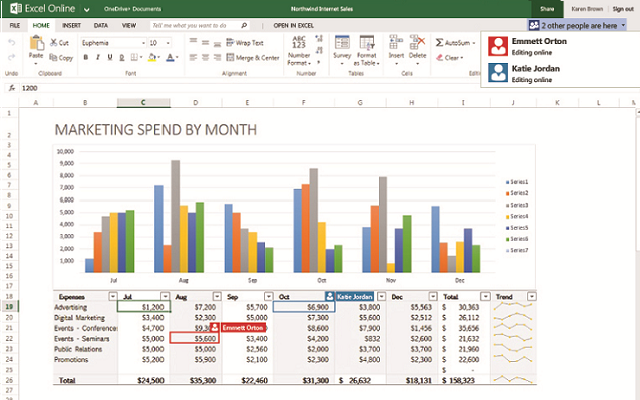Image resolution: width=640 pixels, height=400 pixels.
Task: Click the Survey icon in Tables group
Action: tap(341, 45)
